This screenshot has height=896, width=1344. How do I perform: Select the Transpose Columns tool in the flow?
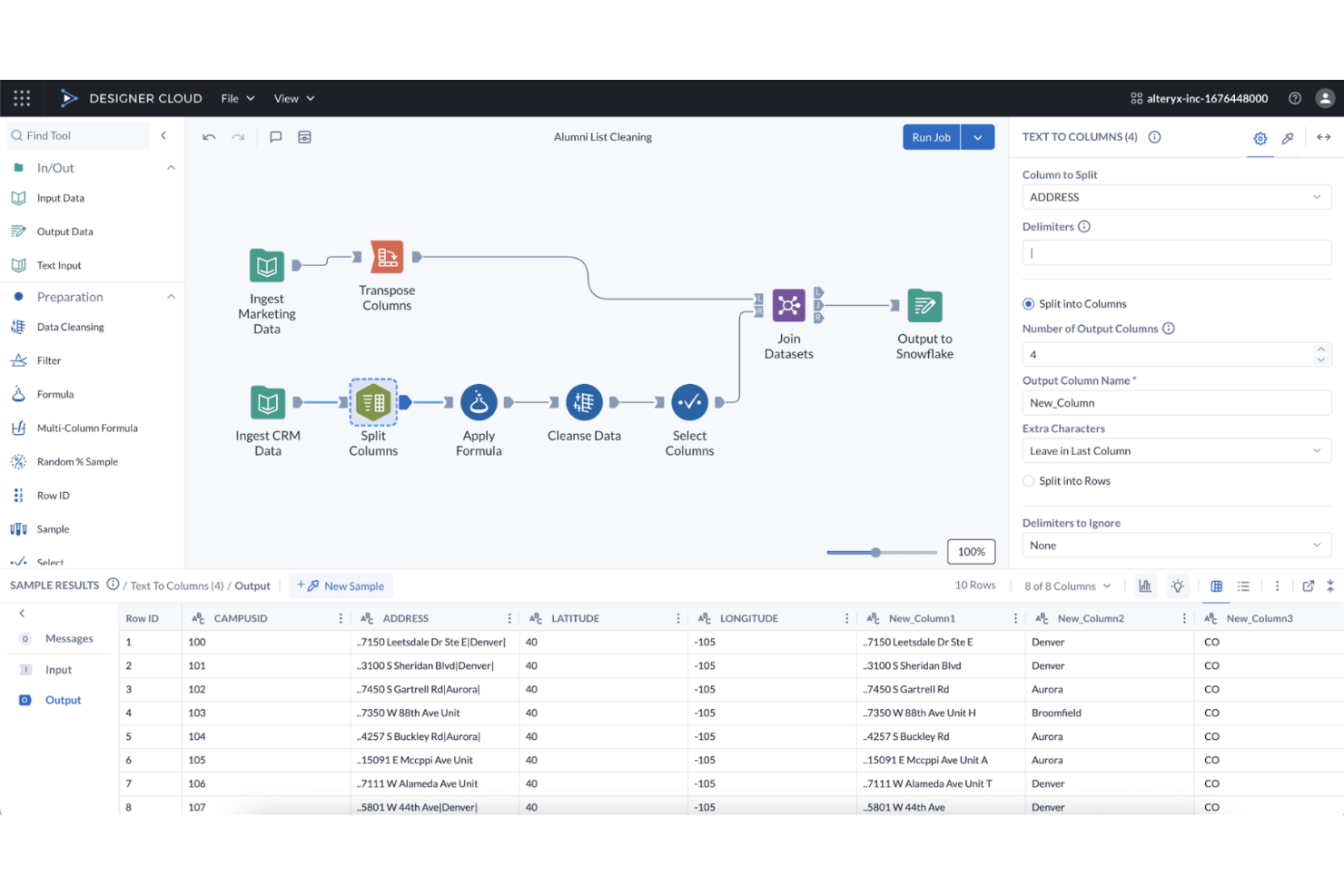pos(387,256)
